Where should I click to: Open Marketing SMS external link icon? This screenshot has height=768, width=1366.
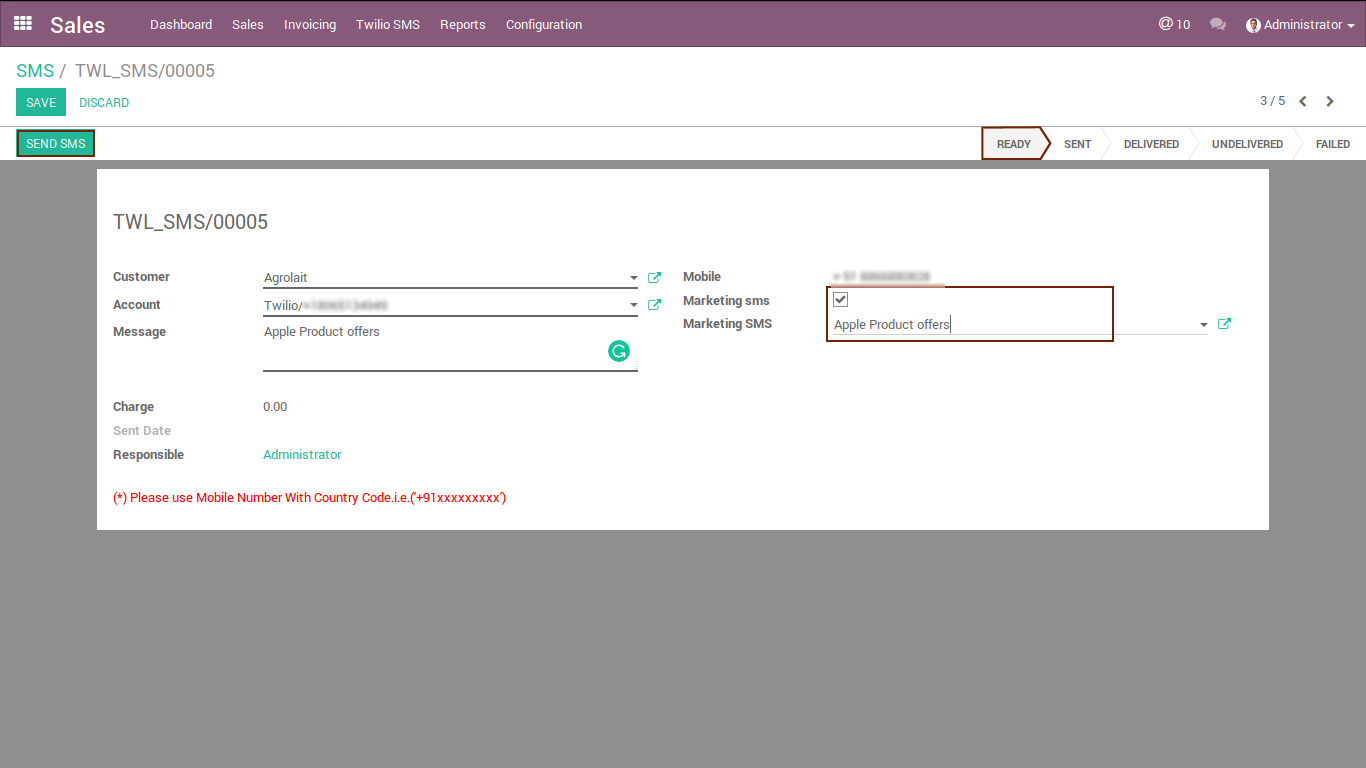(x=1224, y=324)
